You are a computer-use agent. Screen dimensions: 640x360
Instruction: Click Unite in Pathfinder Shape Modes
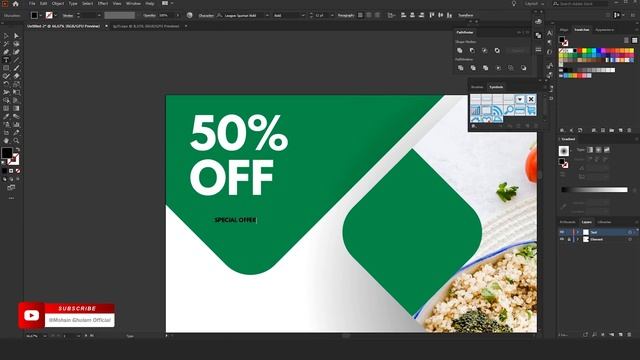[x=460, y=51]
